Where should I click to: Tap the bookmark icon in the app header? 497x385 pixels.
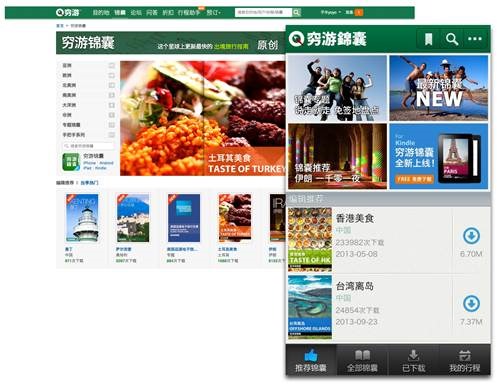[428, 39]
